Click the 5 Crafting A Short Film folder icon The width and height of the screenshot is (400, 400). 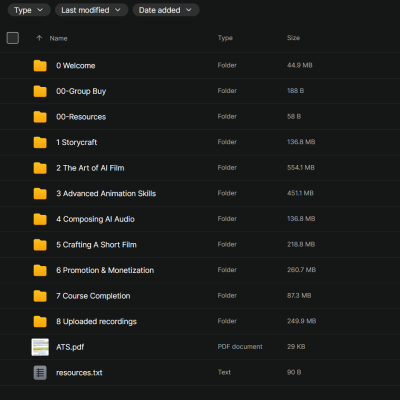40,245
